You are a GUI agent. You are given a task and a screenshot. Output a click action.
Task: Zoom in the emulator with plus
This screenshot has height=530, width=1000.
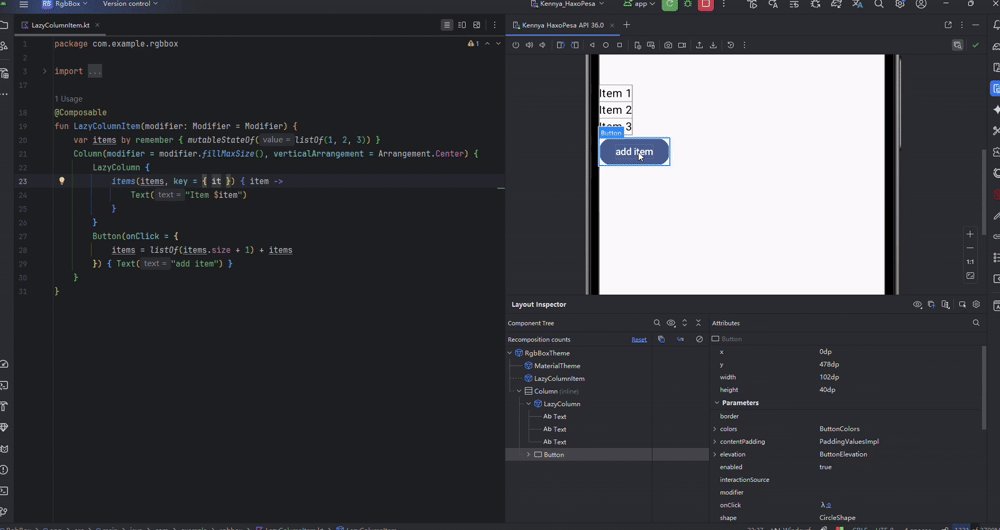click(x=970, y=234)
